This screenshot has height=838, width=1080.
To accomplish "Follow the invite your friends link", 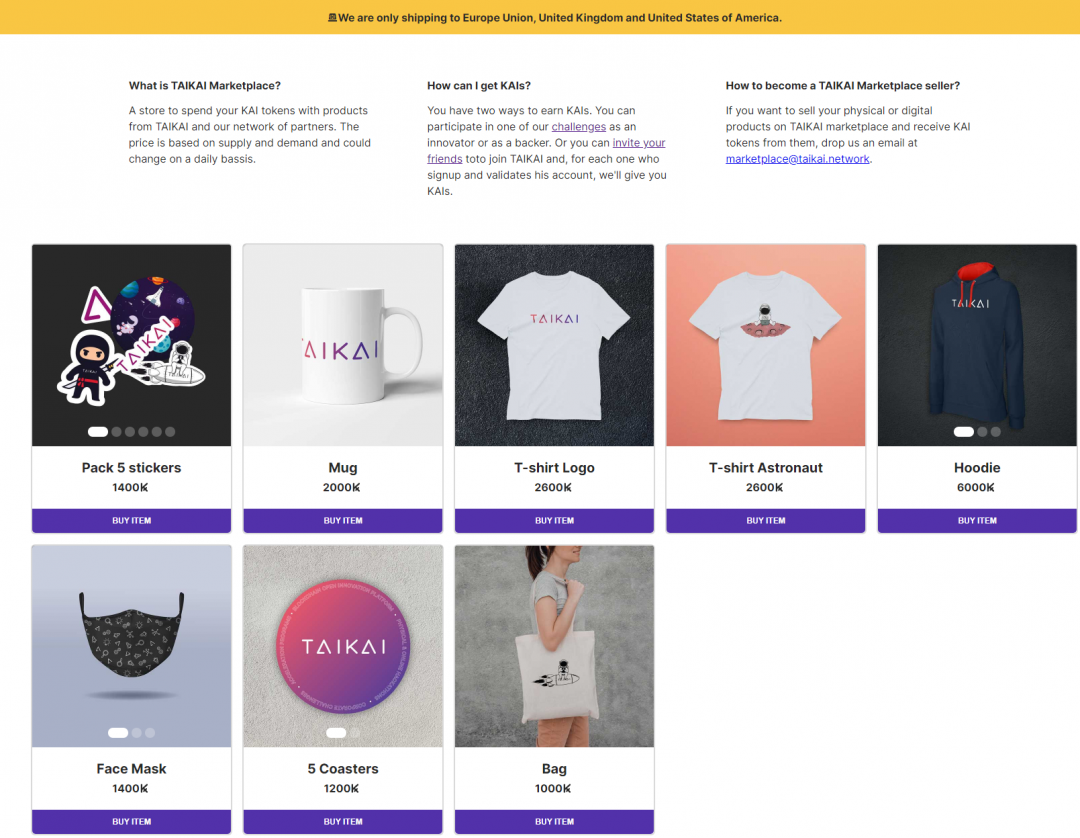I will click(638, 143).
